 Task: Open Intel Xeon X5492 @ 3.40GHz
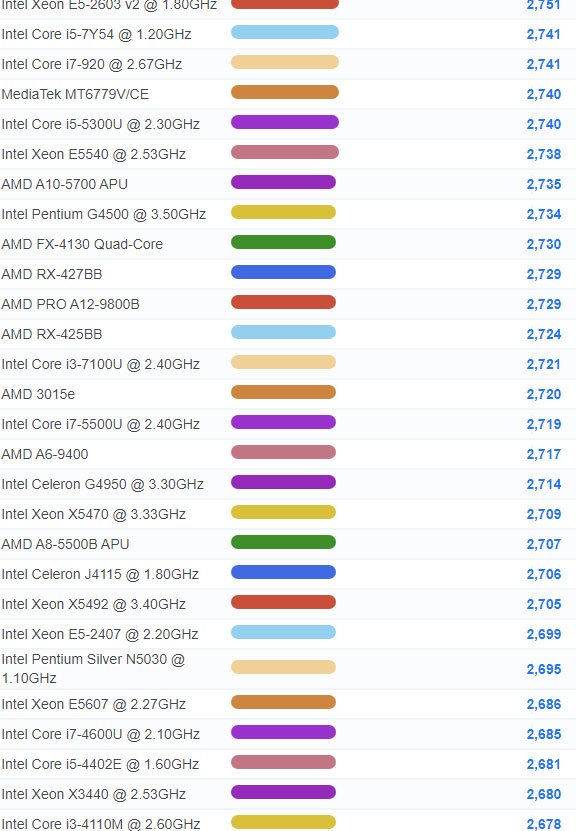pyautogui.click(x=94, y=604)
